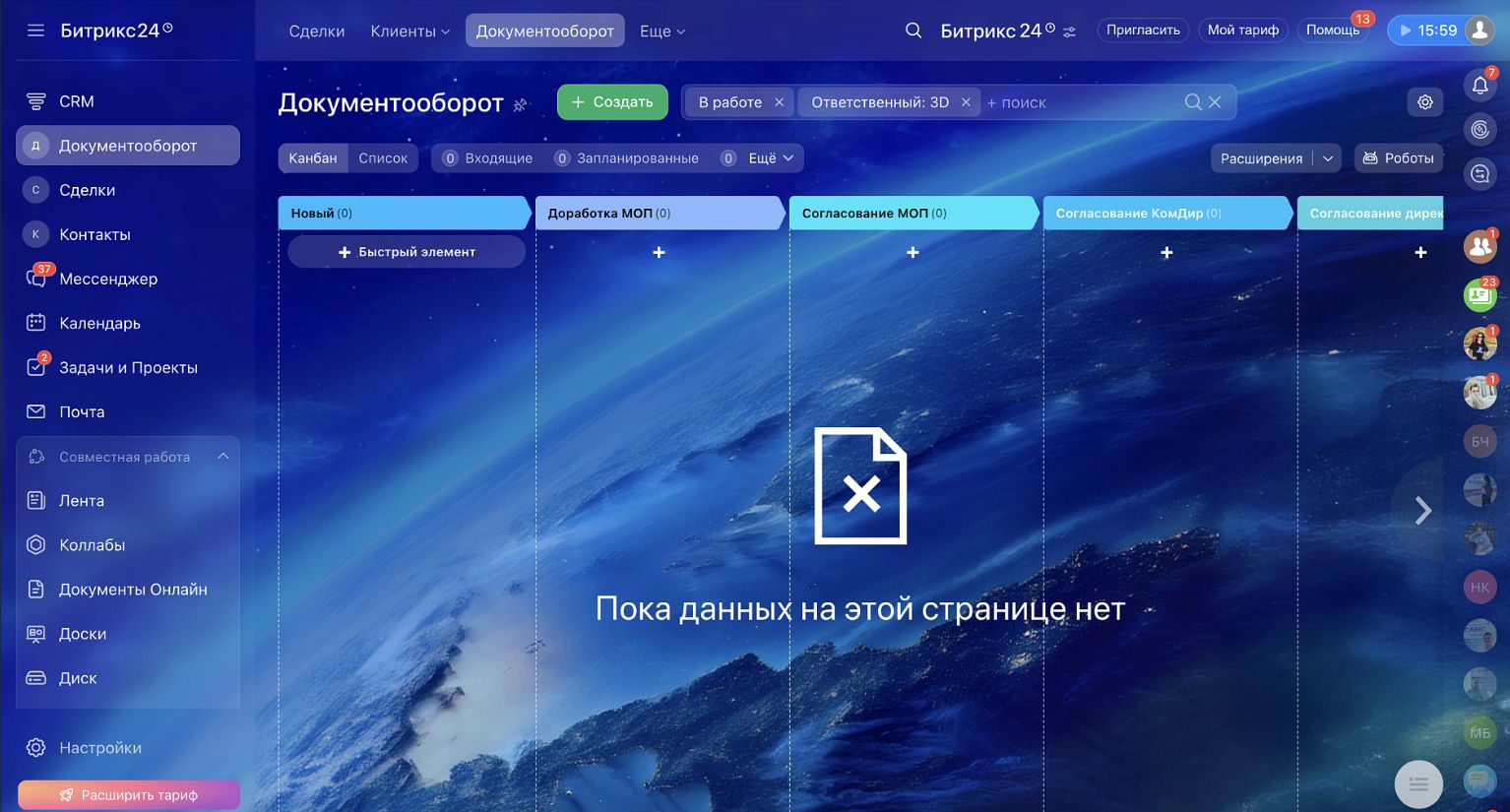Select the Канбан view toggle
1510x812 pixels.
click(x=313, y=158)
